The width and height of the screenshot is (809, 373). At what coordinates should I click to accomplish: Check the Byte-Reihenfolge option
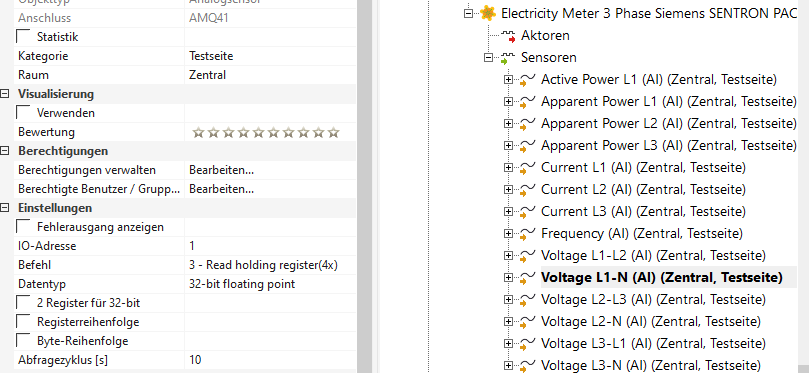23,340
